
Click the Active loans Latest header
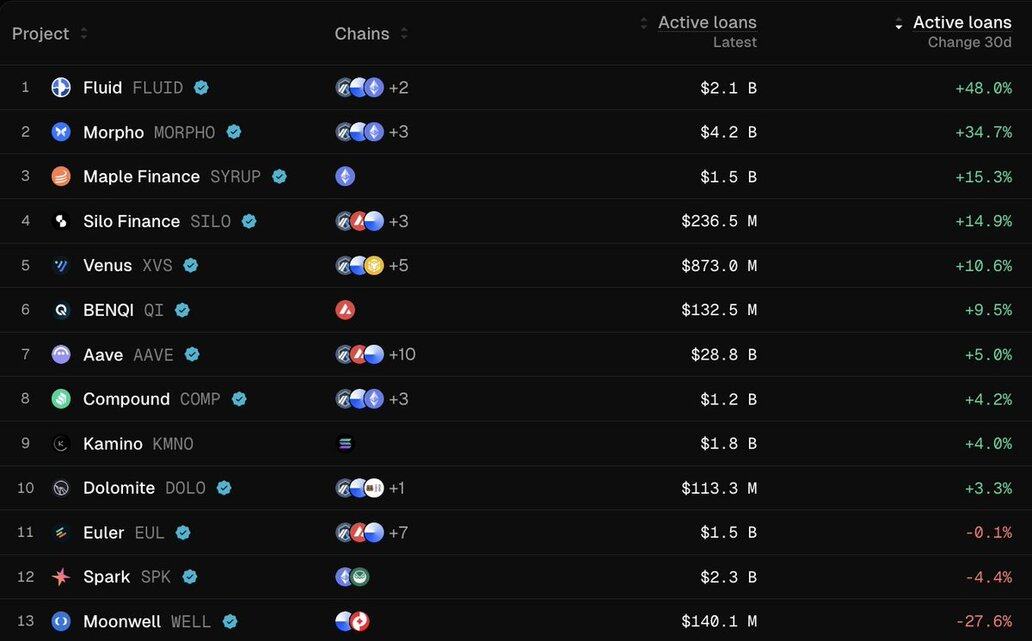(x=708, y=32)
